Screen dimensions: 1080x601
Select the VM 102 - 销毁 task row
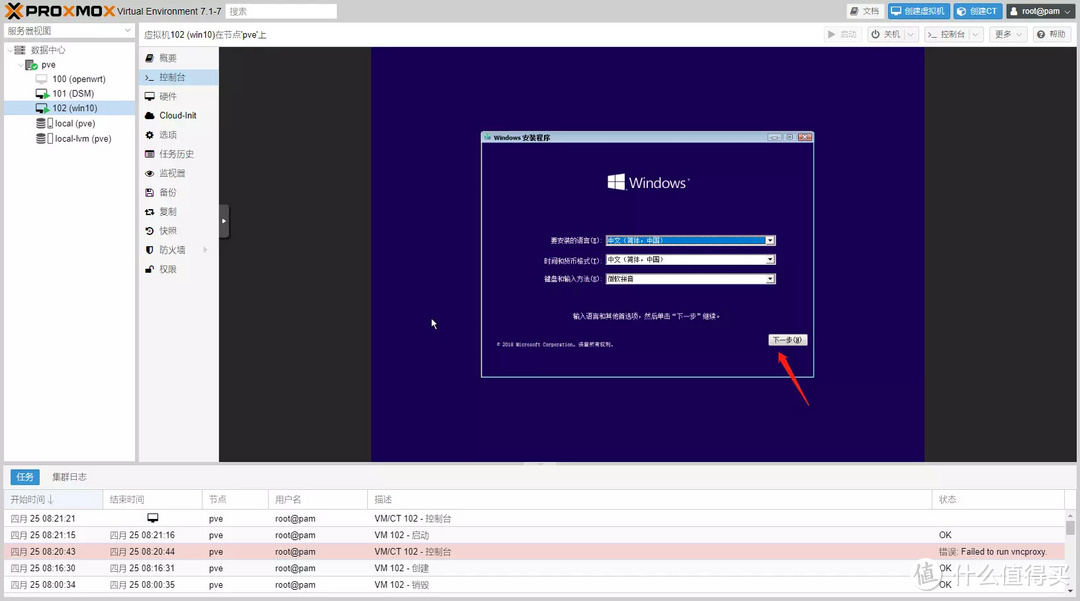click(x=534, y=584)
